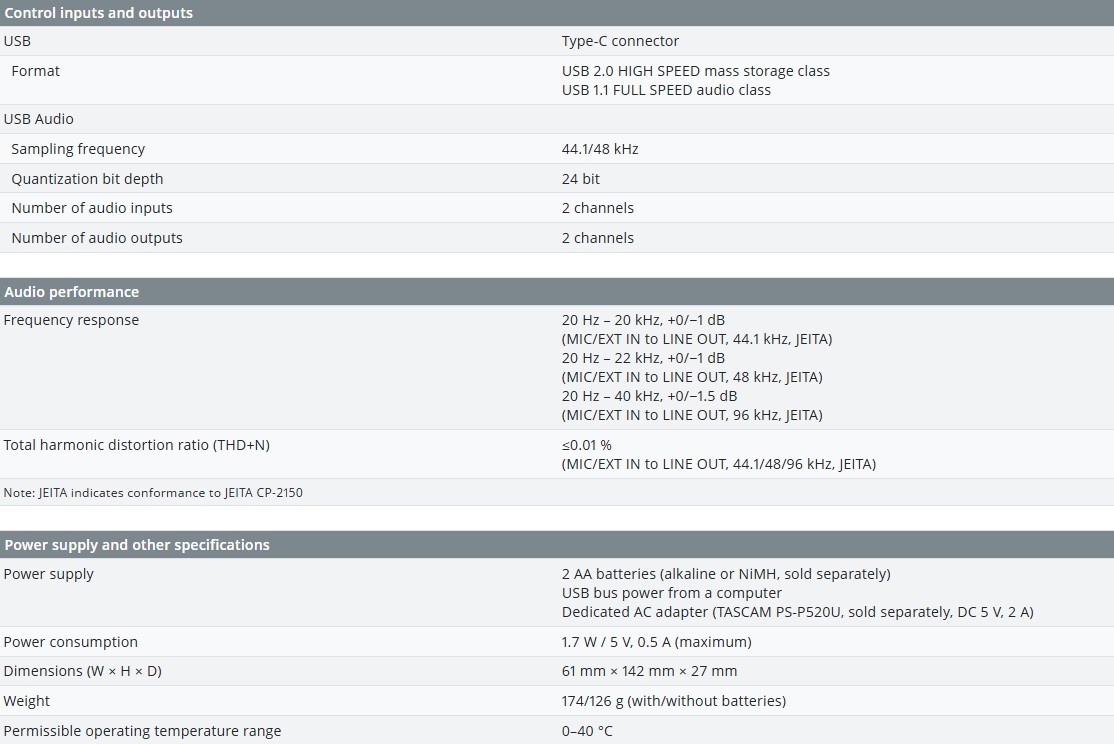The width and height of the screenshot is (1114, 744).
Task: Click the "Control inputs and outputs" section header
Action: [99, 13]
